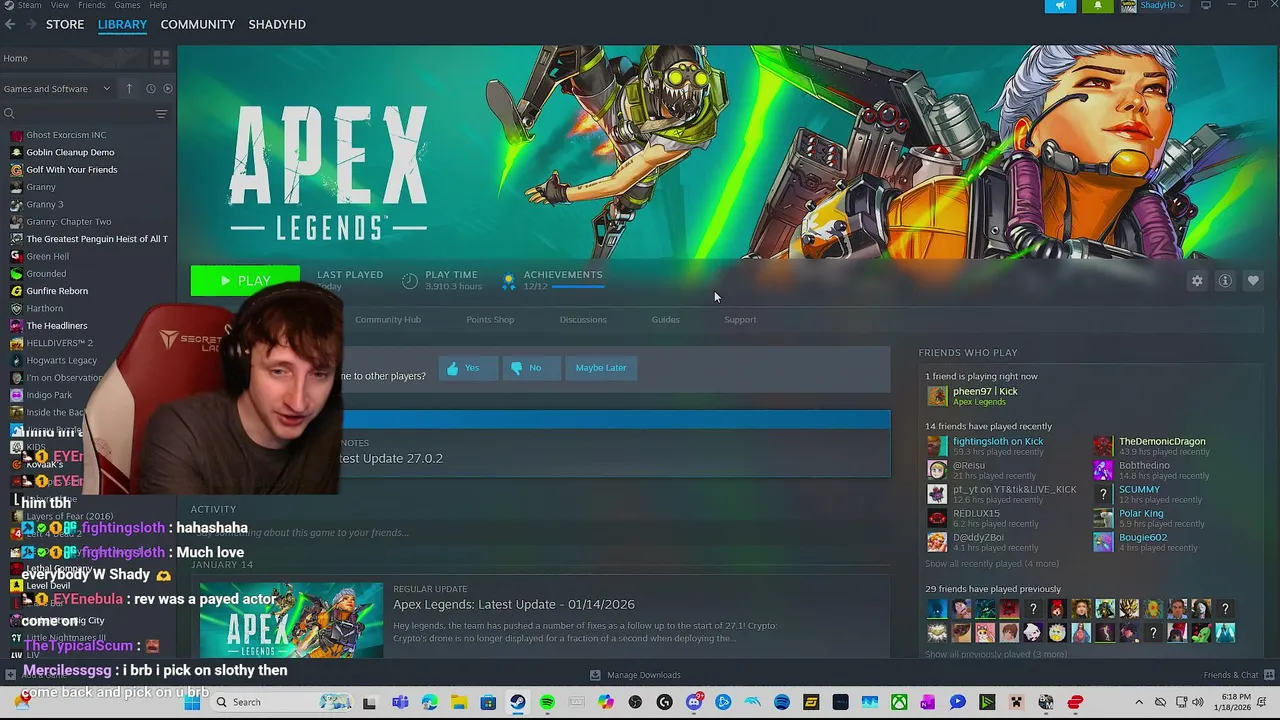Image resolution: width=1280 pixels, height=720 pixels.
Task: Open the COMMUNITY tab
Action: [198, 24]
